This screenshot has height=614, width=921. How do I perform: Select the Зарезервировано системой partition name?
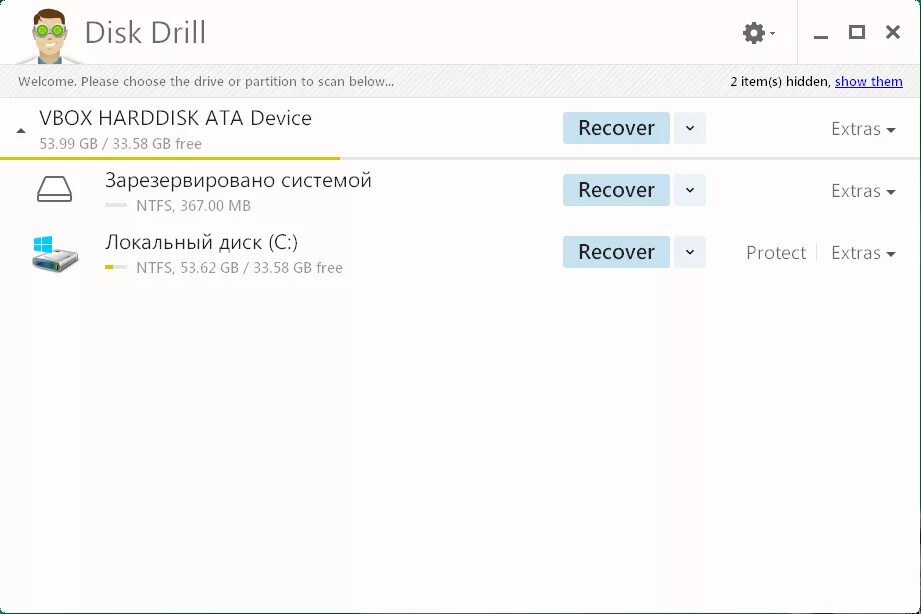pos(238,180)
